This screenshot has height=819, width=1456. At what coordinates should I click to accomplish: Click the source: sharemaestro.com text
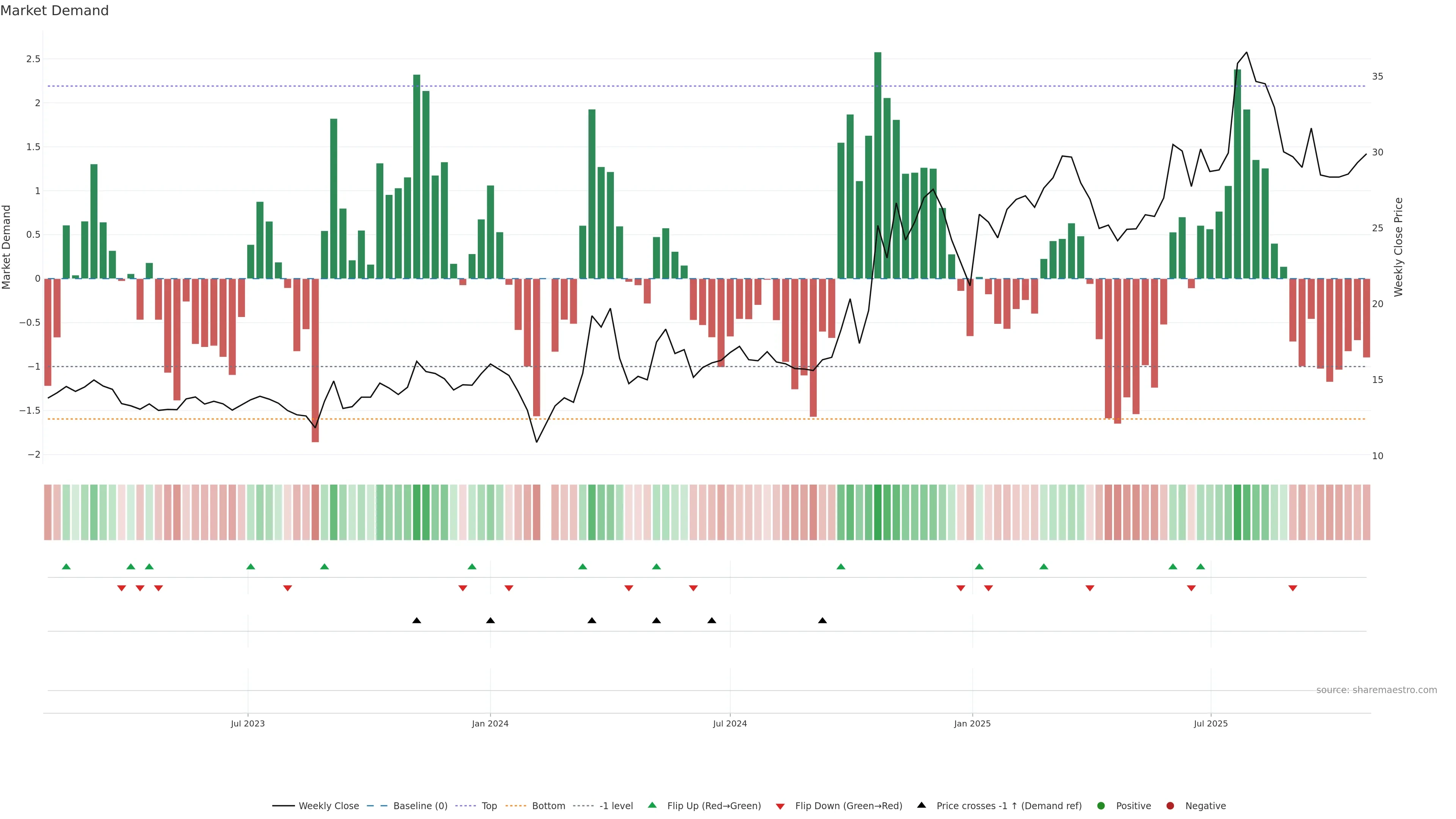click(x=1376, y=690)
